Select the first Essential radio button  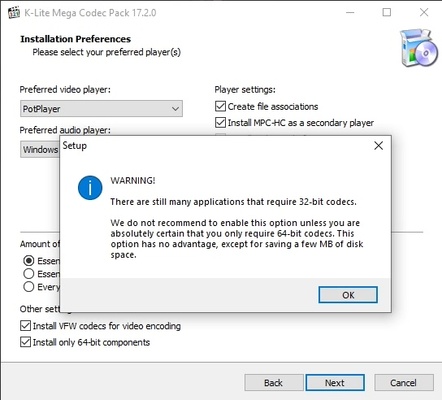[29, 260]
